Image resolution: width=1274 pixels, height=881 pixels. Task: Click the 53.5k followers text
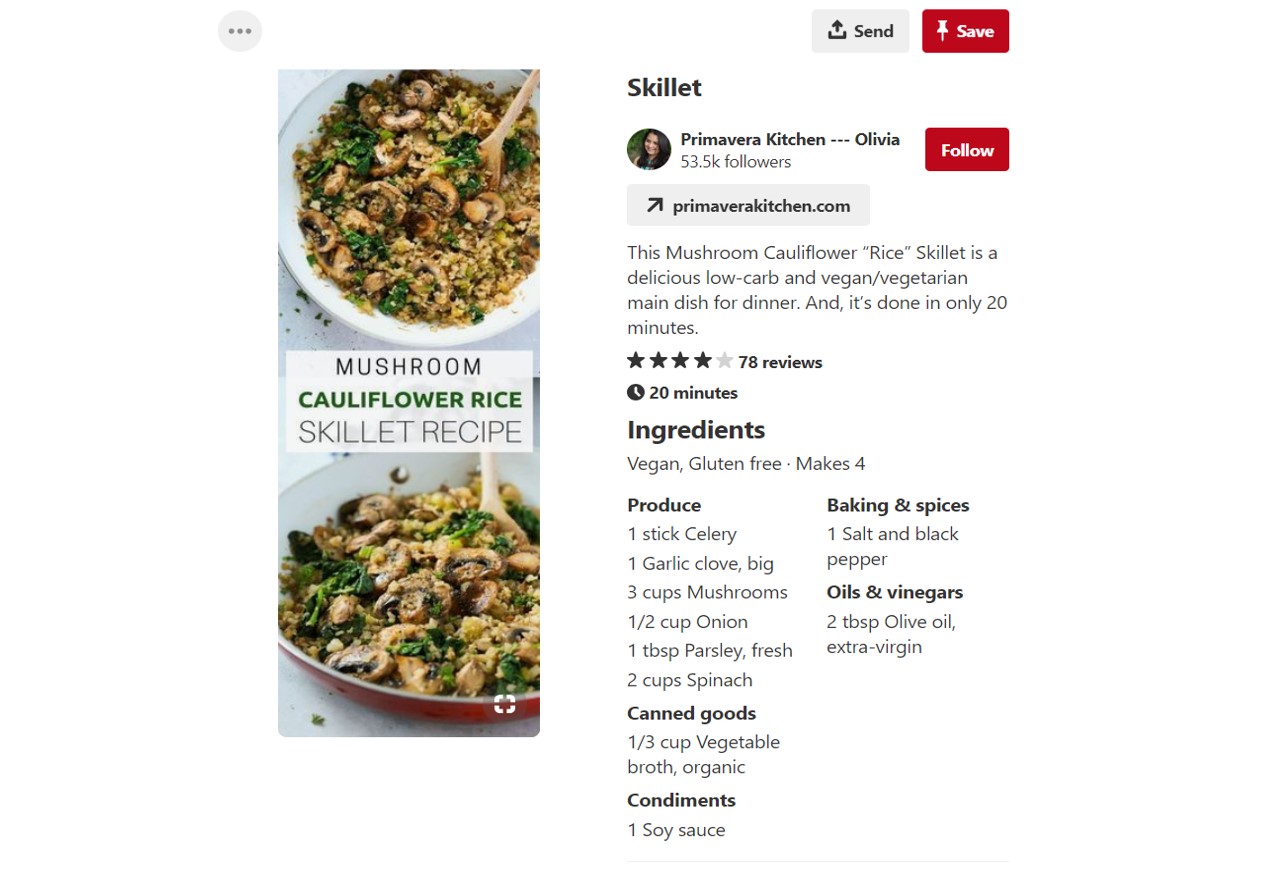(x=736, y=162)
